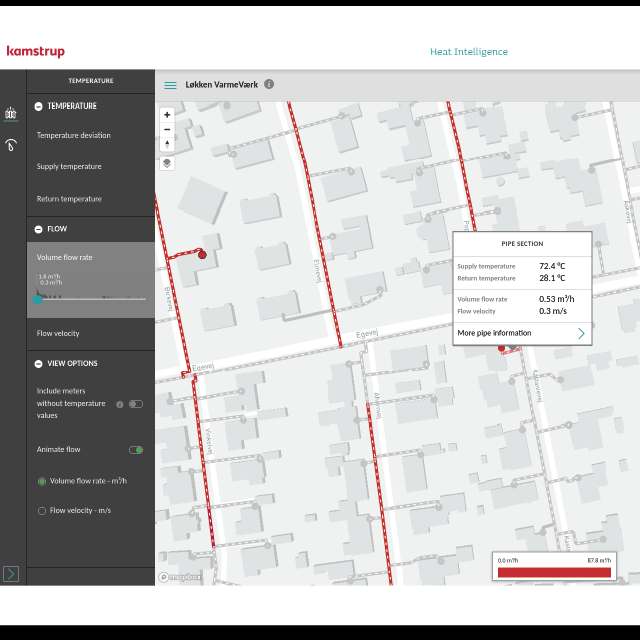This screenshot has width=640, height=640.
Task: Select Temperature deviation view
Action: point(73,136)
